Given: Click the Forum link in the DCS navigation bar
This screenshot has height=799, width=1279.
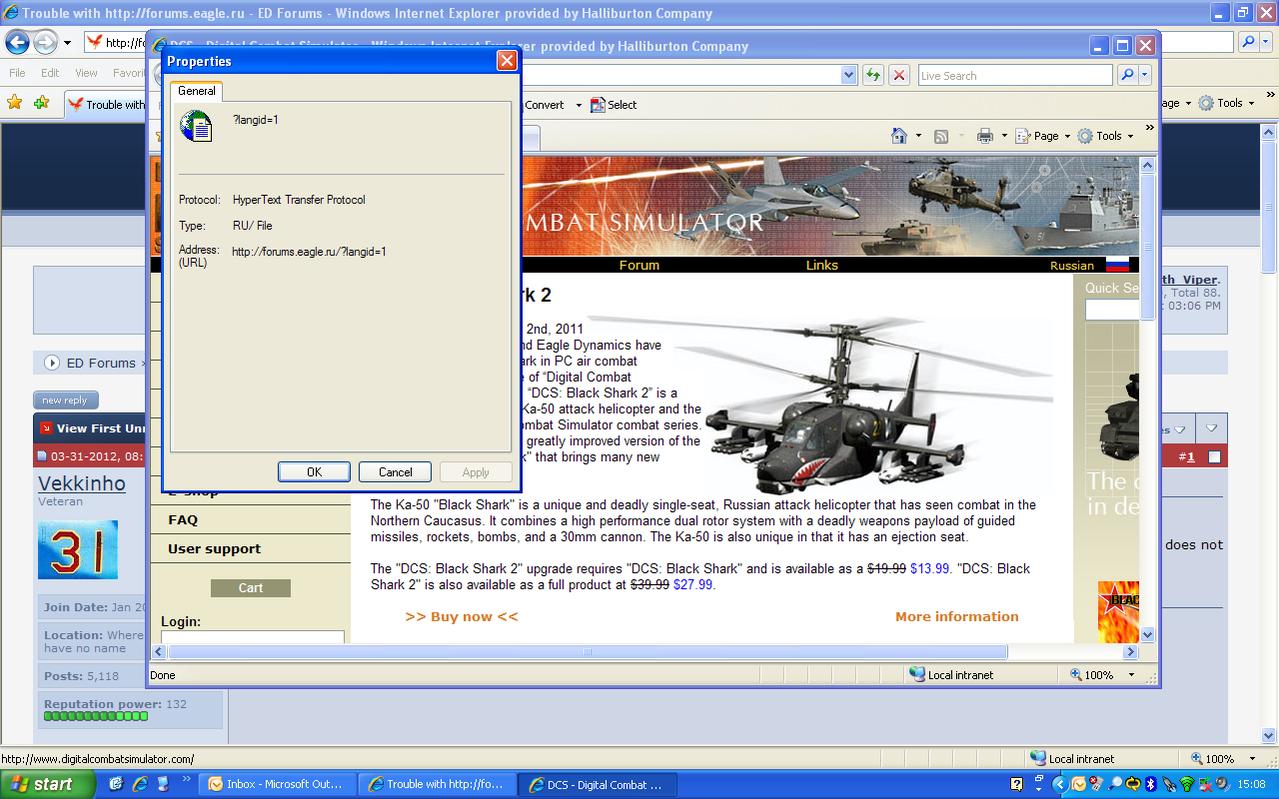Looking at the screenshot, I should [x=639, y=265].
